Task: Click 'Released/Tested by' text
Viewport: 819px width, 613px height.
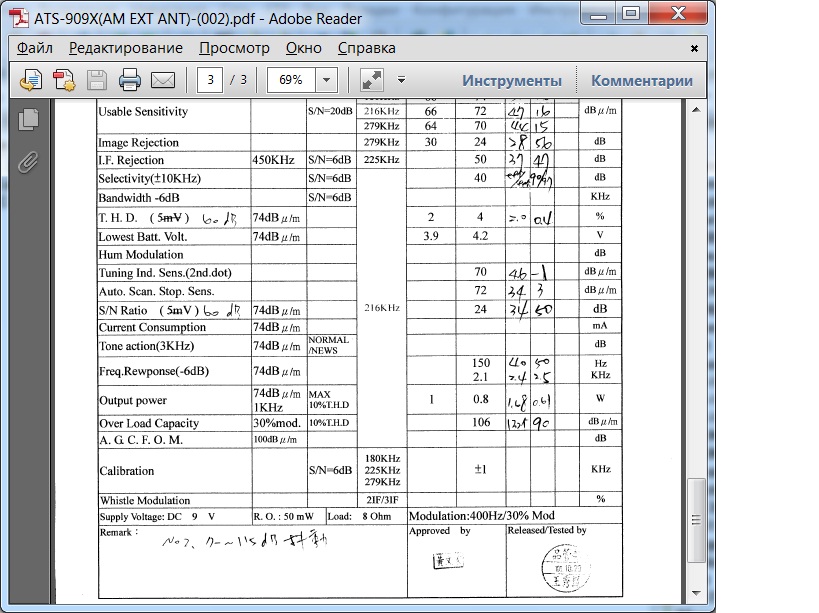Action: tap(547, 531)
